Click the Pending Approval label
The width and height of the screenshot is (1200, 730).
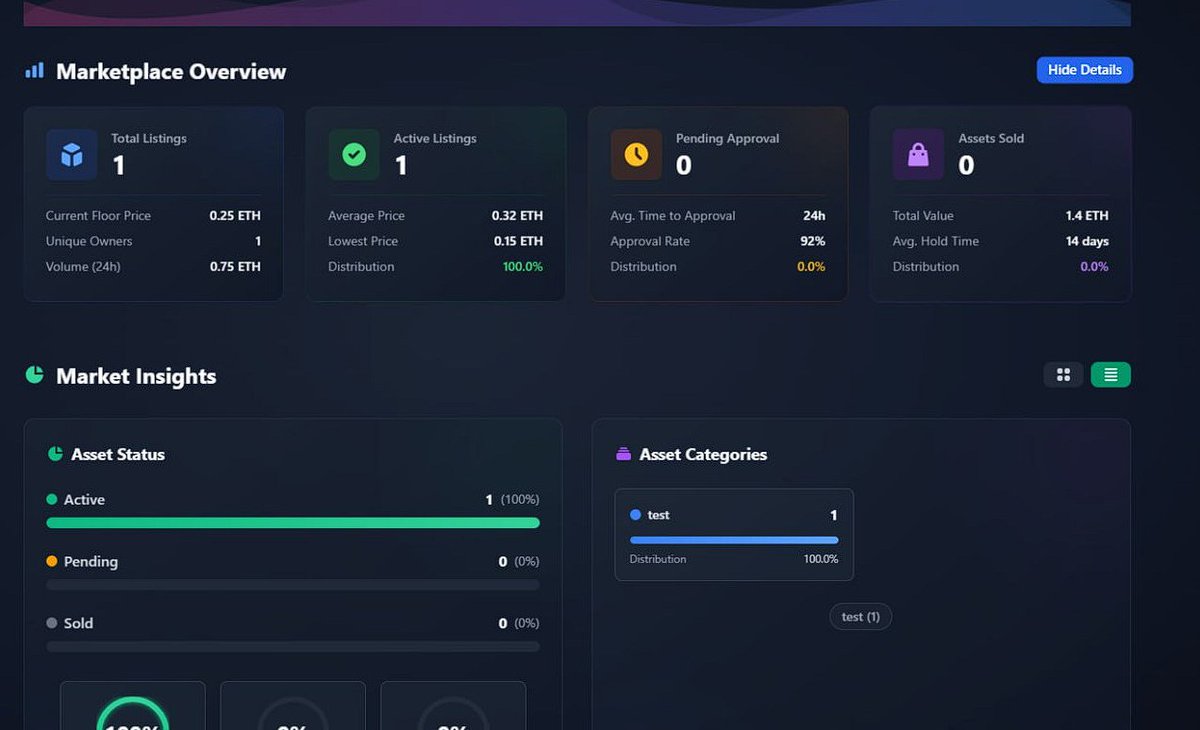[x=727, y=138]
